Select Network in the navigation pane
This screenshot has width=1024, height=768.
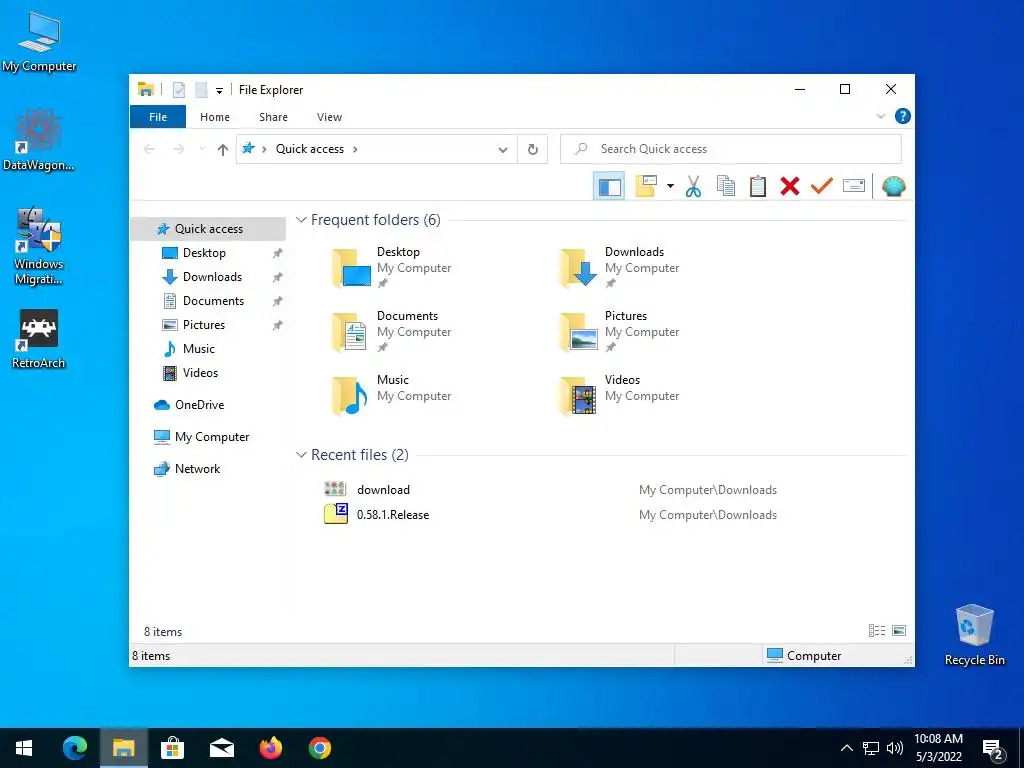(x=197, y=469)
